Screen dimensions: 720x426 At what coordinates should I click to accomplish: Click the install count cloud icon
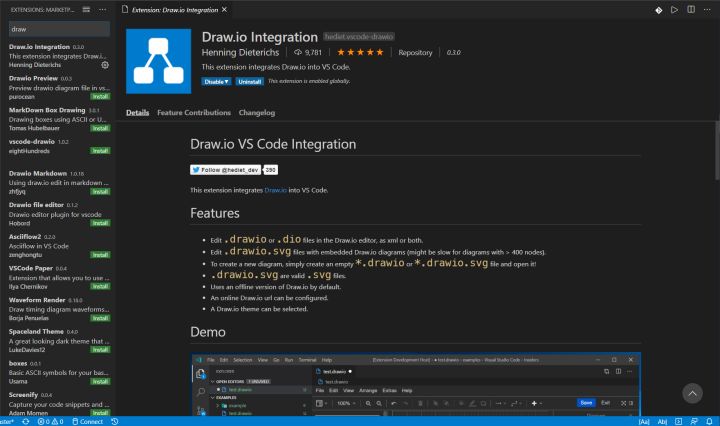[x=298, y=52]
